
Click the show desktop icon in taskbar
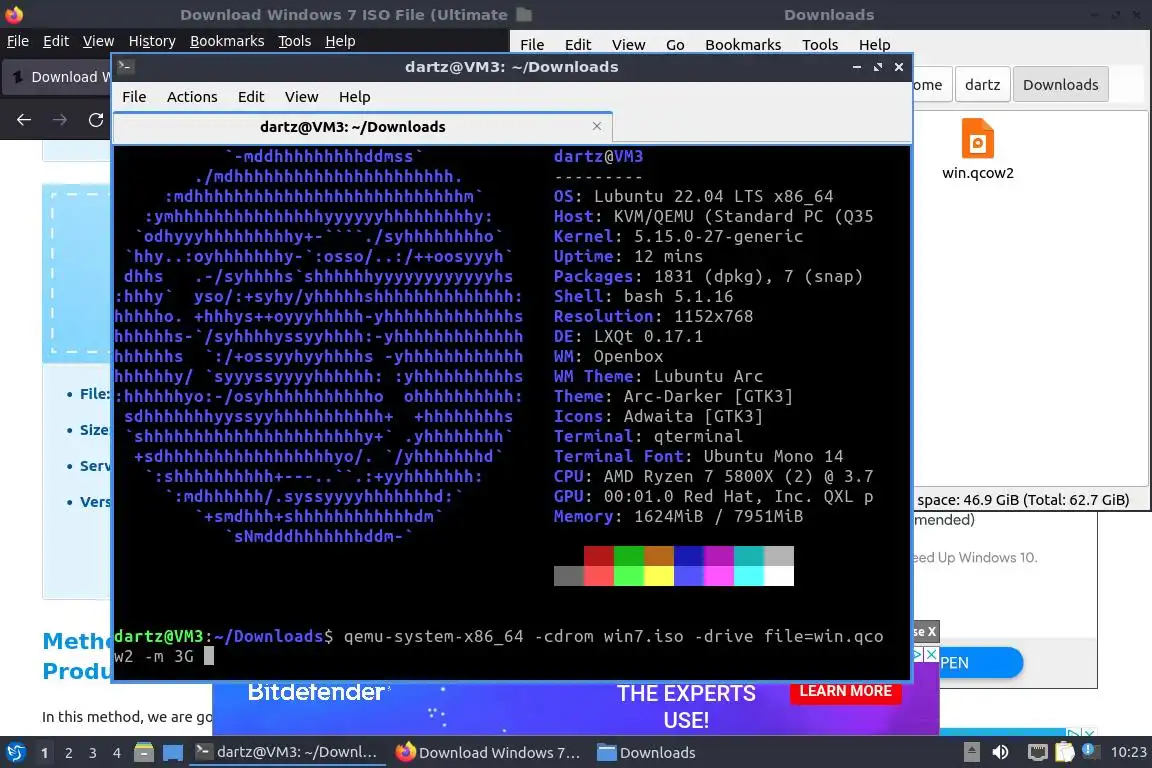[x=173, y=753]
